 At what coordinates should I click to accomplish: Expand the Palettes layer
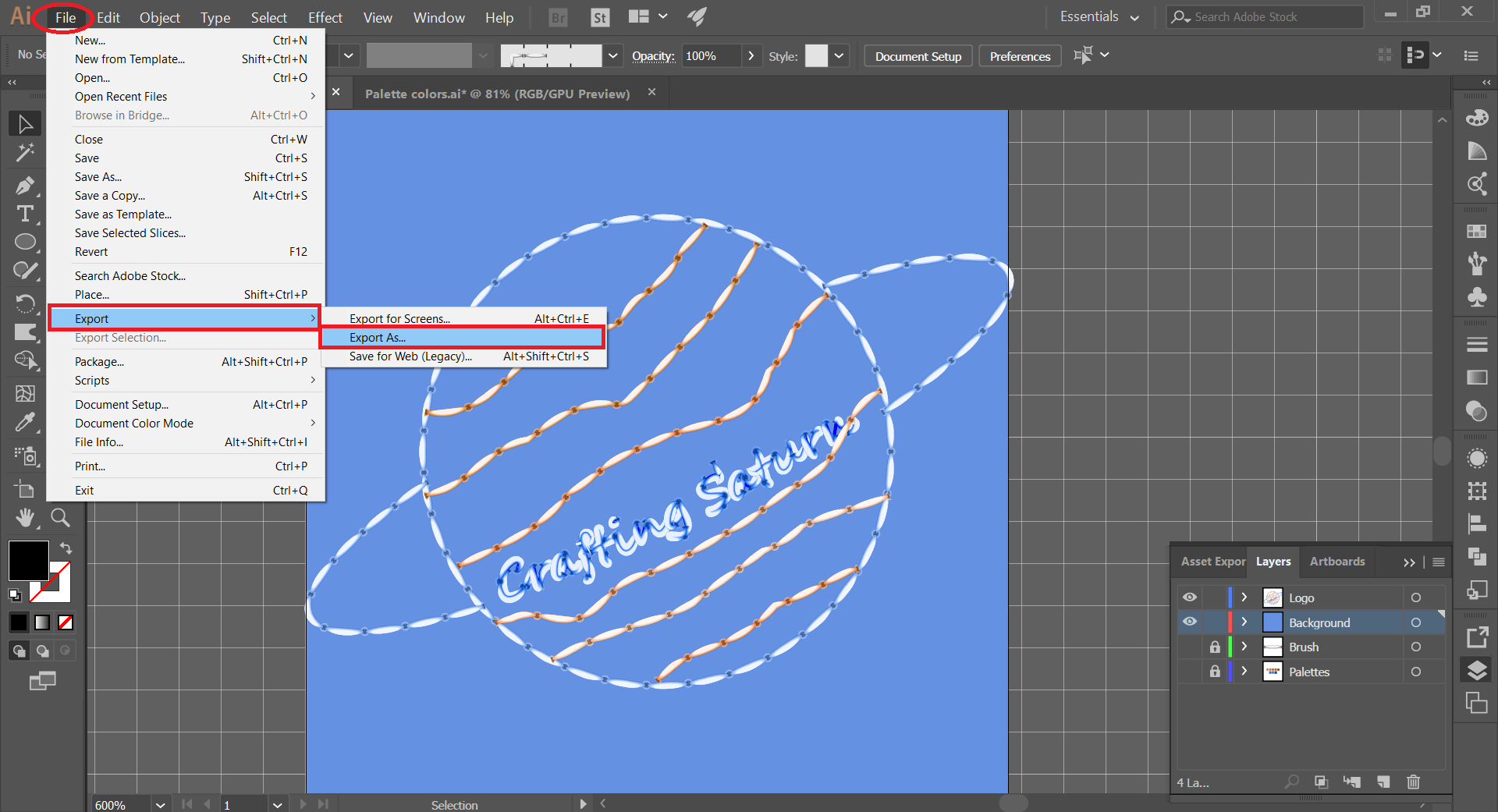tap(1244, 671)
